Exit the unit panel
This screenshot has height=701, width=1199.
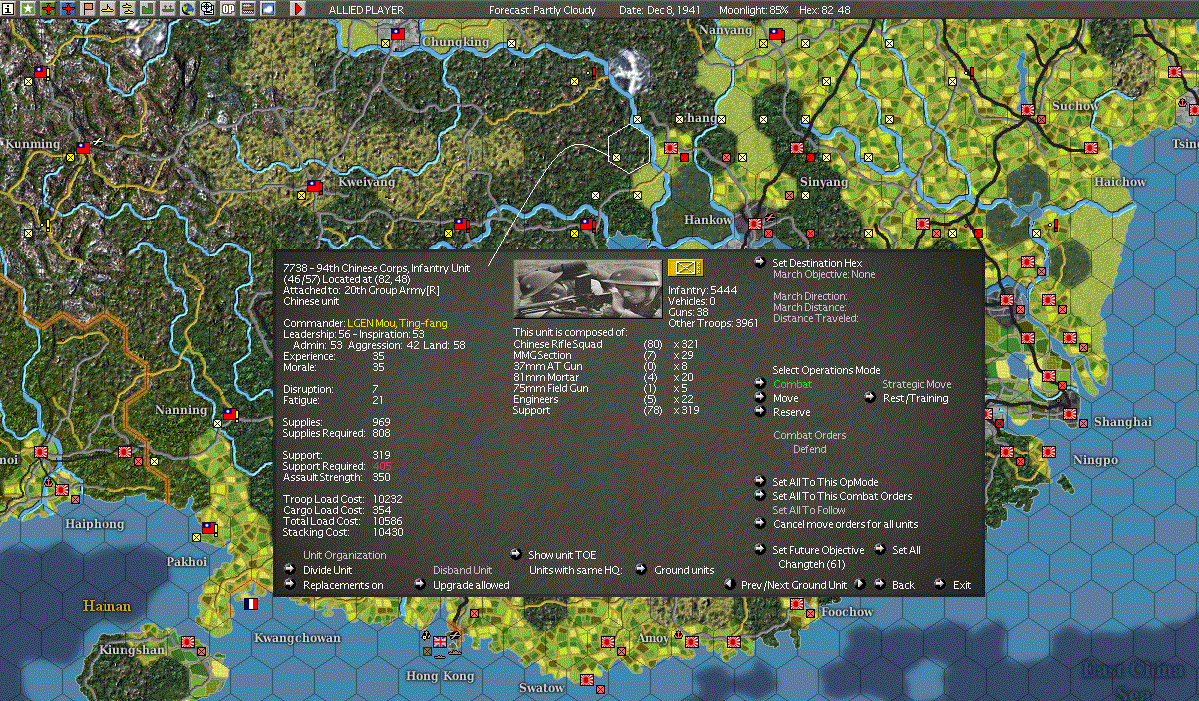(x=962, y=585)
